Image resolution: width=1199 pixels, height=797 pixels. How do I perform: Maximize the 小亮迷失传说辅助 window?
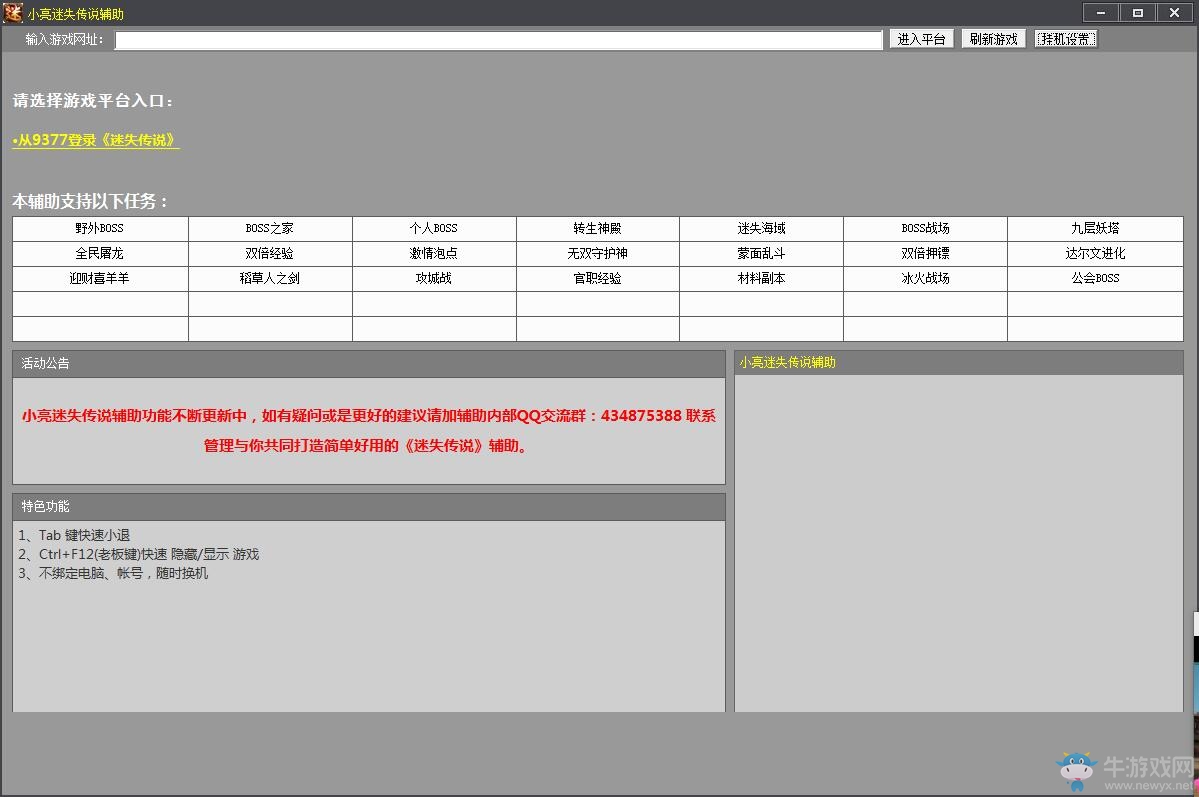coord(1138,12)
